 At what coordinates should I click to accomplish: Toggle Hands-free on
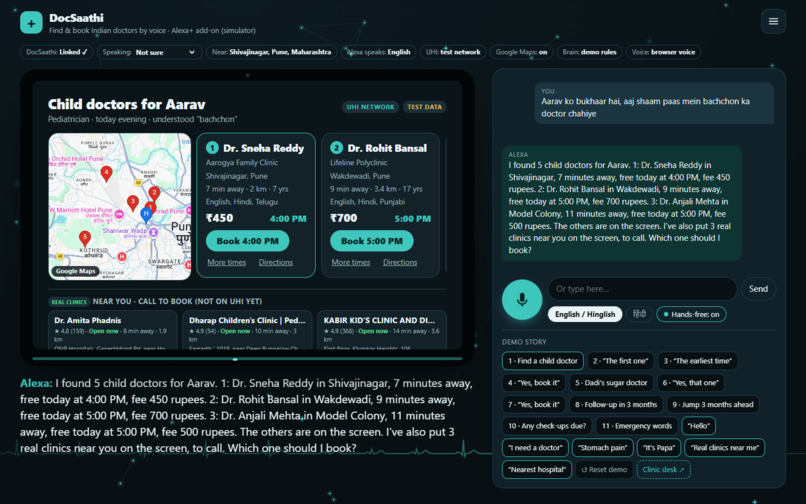pos(691,314)
